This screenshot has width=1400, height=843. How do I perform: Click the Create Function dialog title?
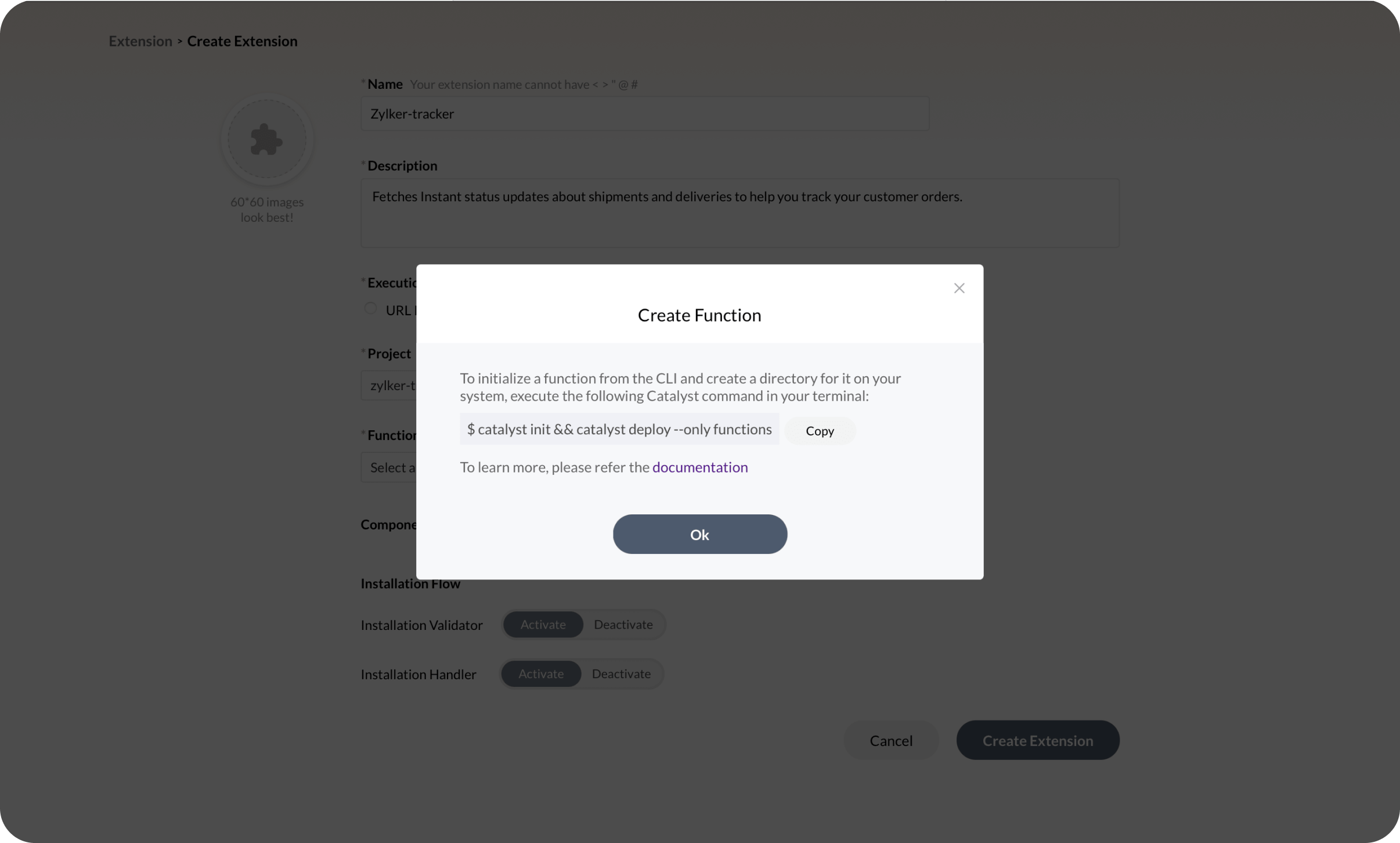699,315
